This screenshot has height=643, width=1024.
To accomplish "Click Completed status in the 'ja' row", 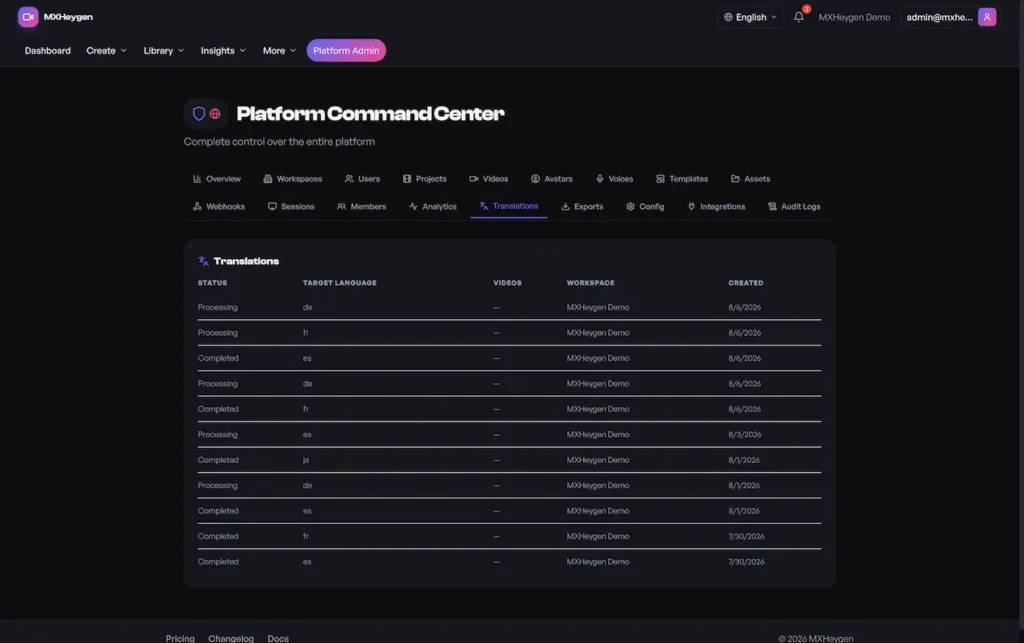I will tap(218, 460).
